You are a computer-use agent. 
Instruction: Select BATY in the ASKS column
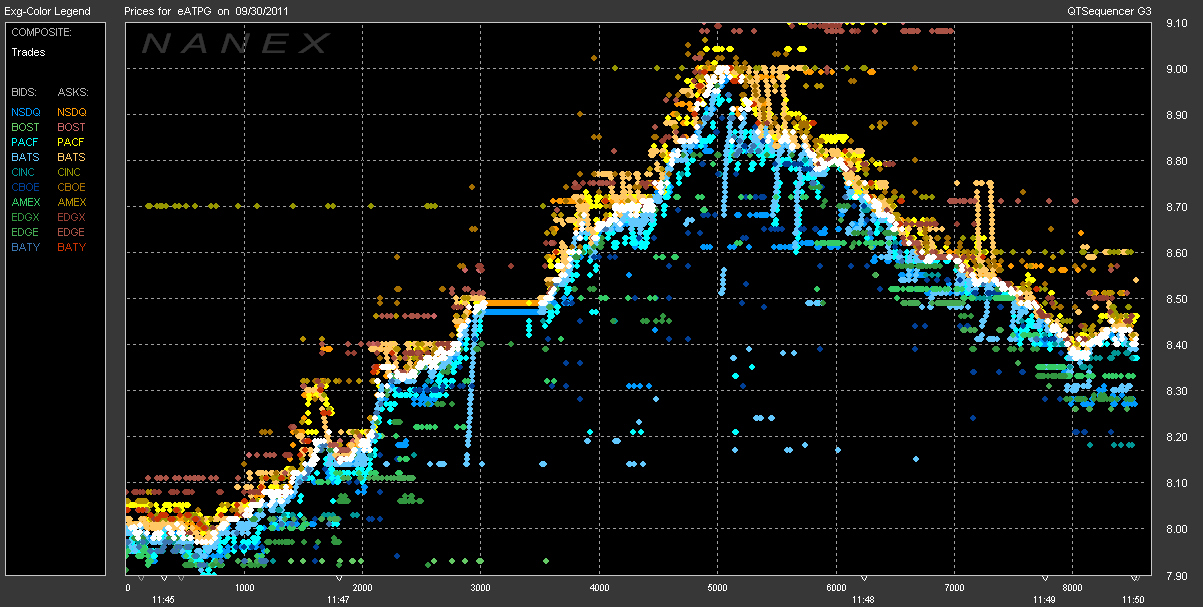(x=73, y=247)
